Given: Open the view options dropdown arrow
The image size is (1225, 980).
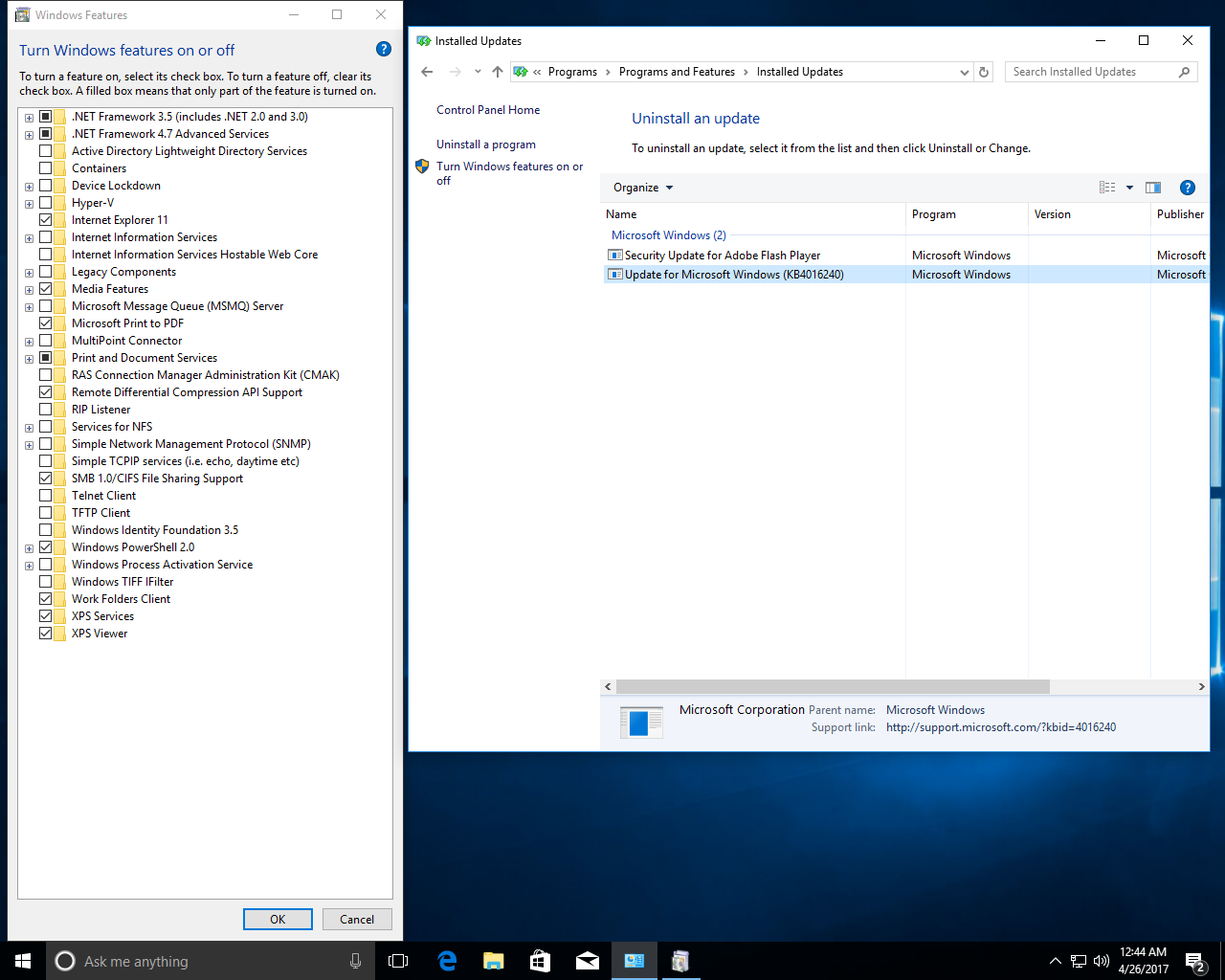Looking at the screenshot, I should (x=1129, y=188).
